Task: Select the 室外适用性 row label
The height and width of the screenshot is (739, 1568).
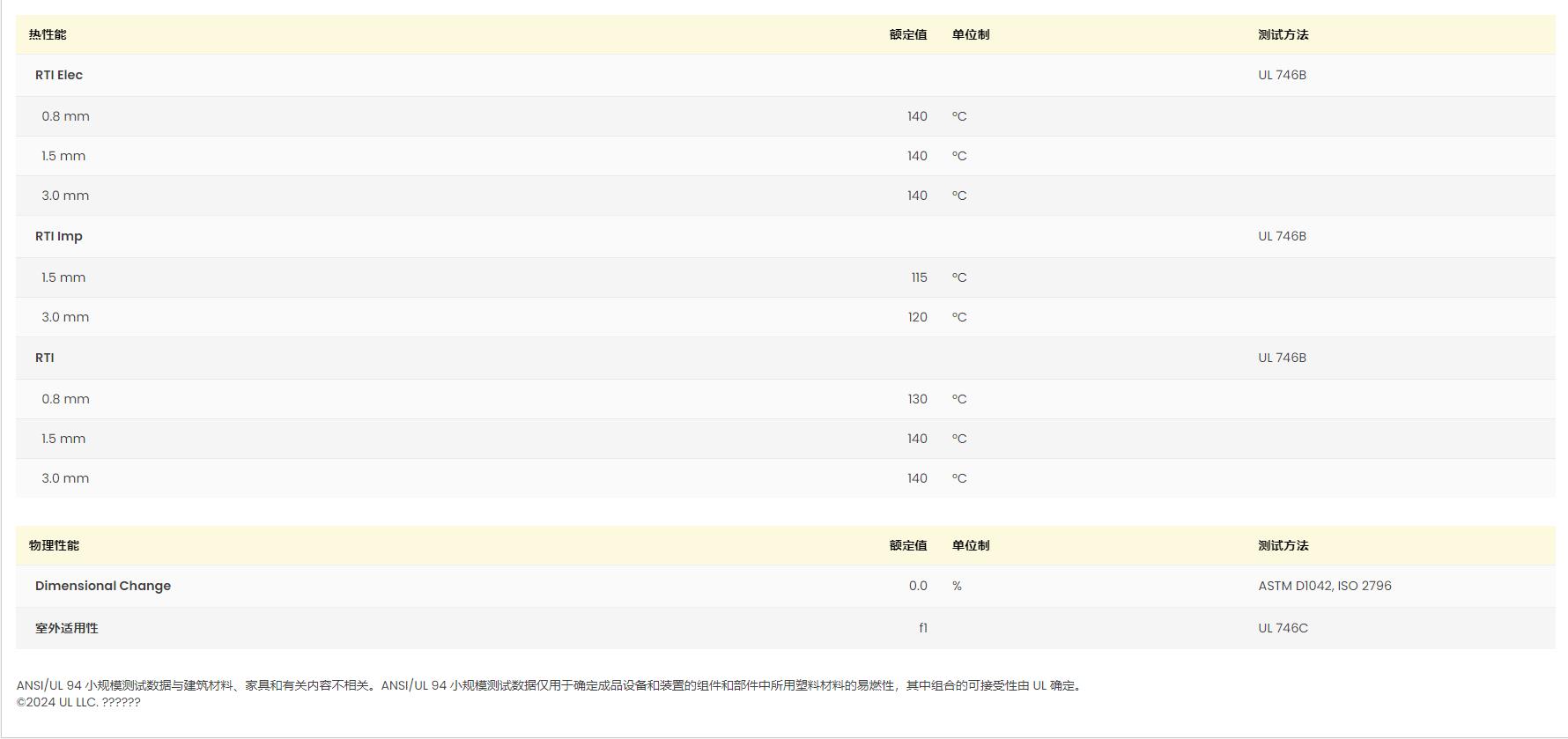Action: 67,628
